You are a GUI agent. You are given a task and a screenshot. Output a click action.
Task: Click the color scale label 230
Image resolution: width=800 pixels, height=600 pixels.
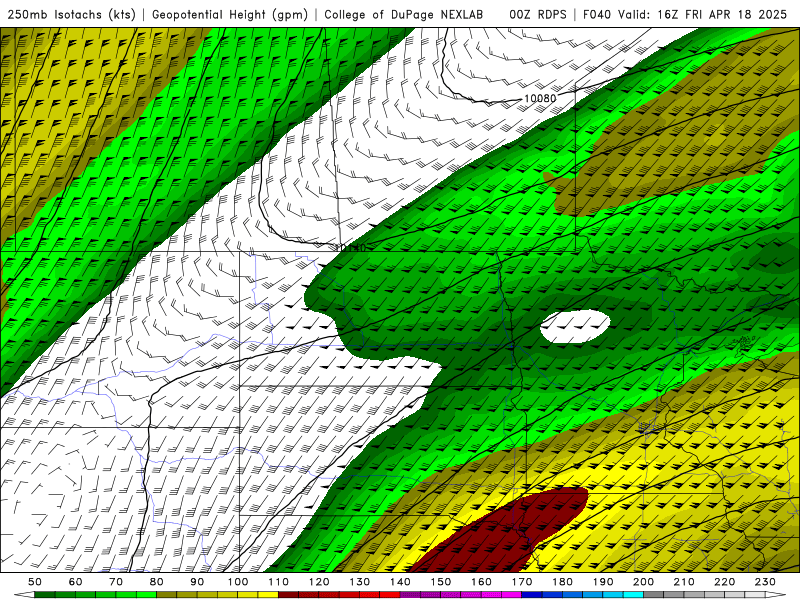coord(765,582)
